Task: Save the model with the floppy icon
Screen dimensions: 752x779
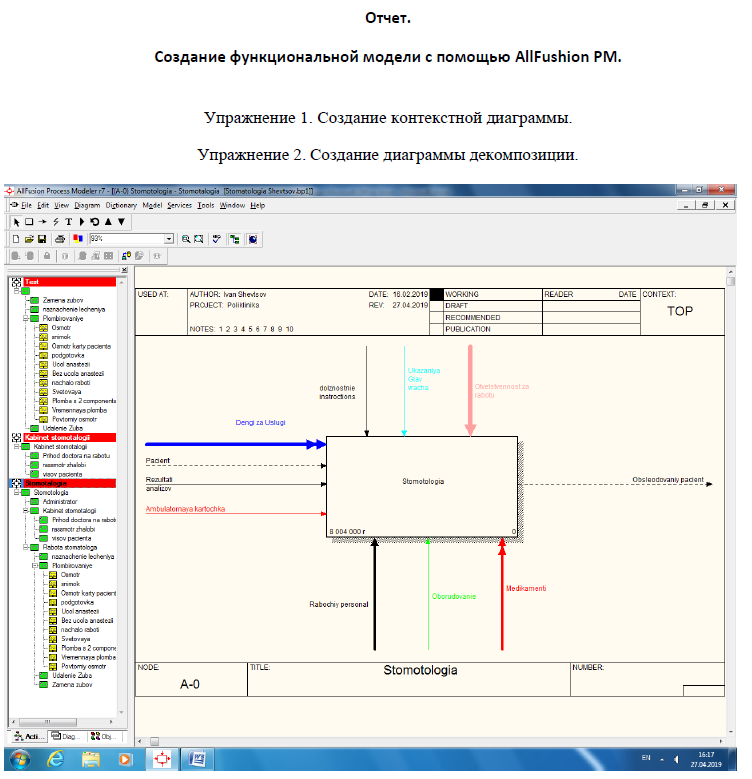Action: (42, 239)
